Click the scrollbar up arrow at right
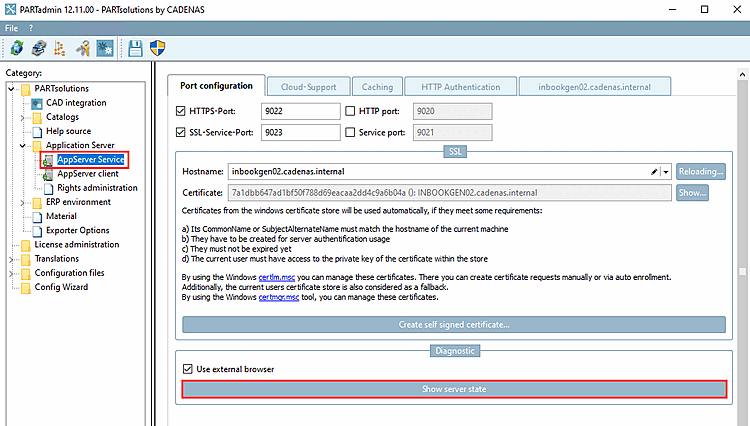 tap(742, 74)
